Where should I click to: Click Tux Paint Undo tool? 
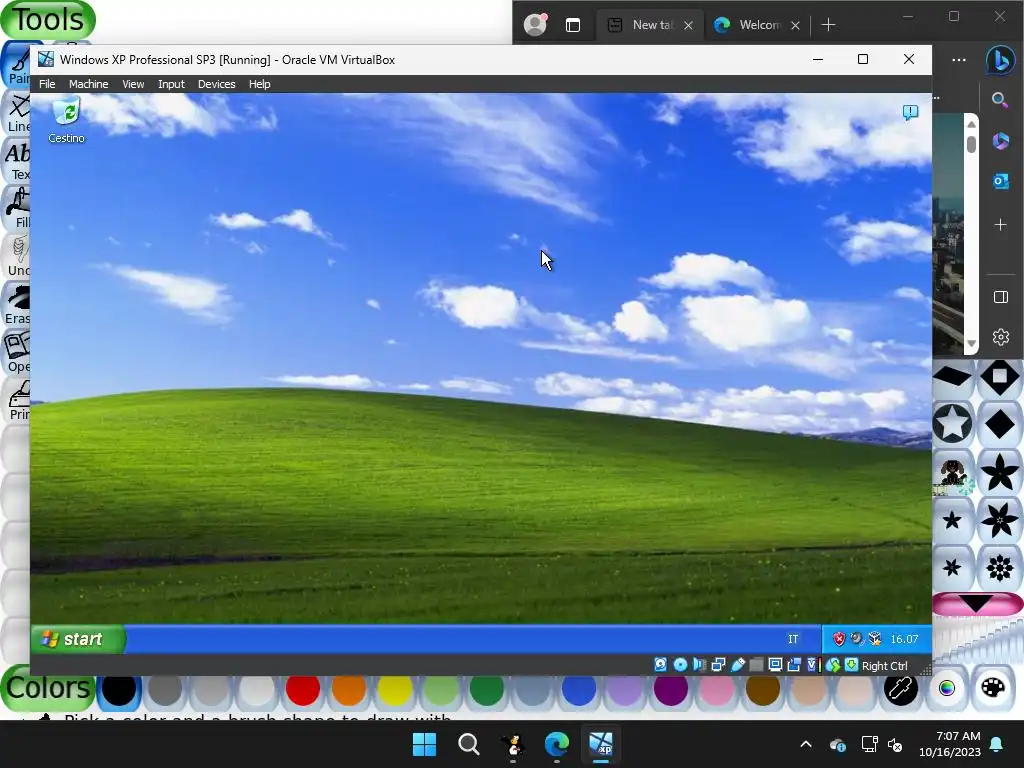tap(17, 257)
